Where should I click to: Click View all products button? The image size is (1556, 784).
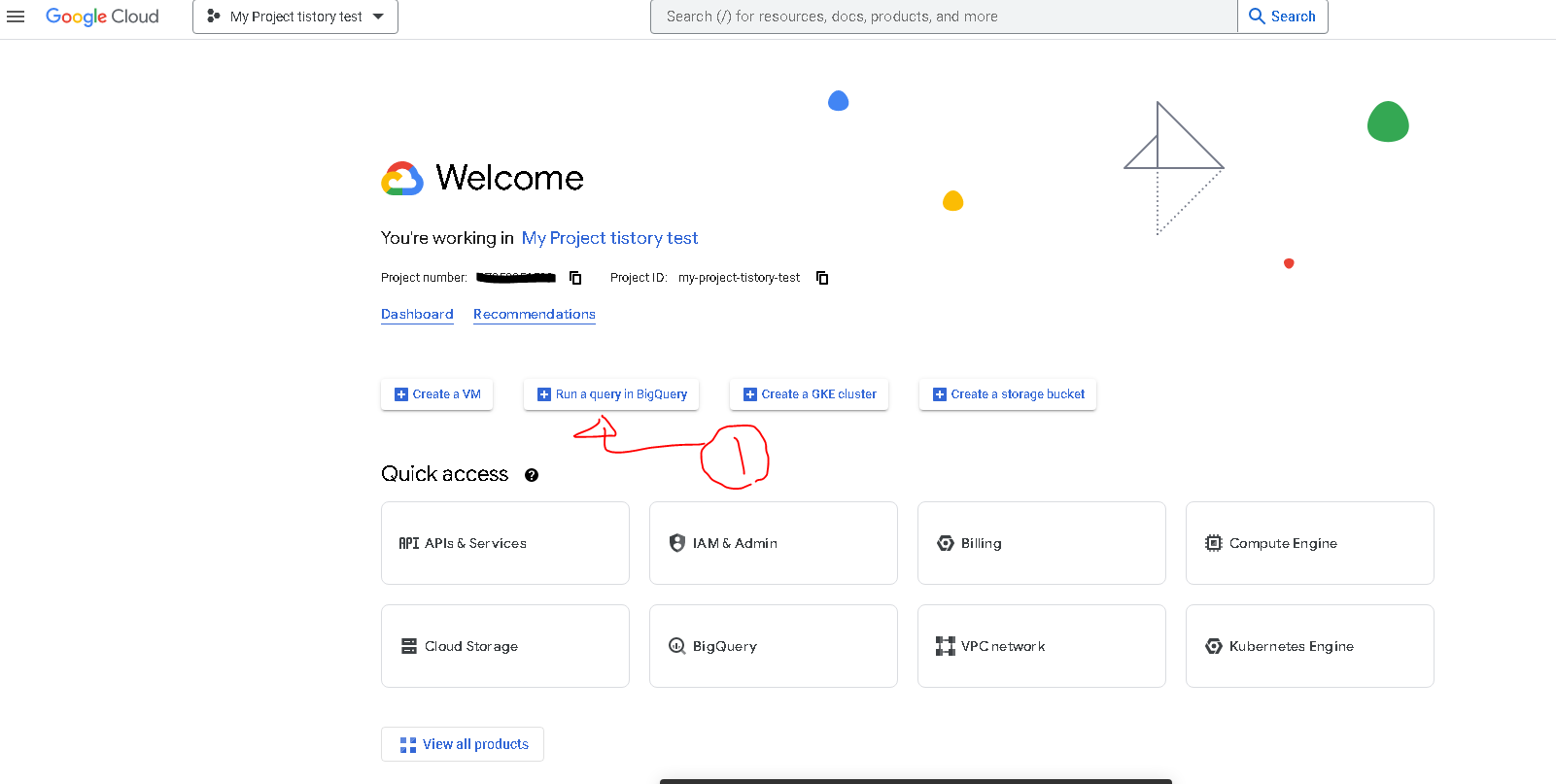(463, 744)
